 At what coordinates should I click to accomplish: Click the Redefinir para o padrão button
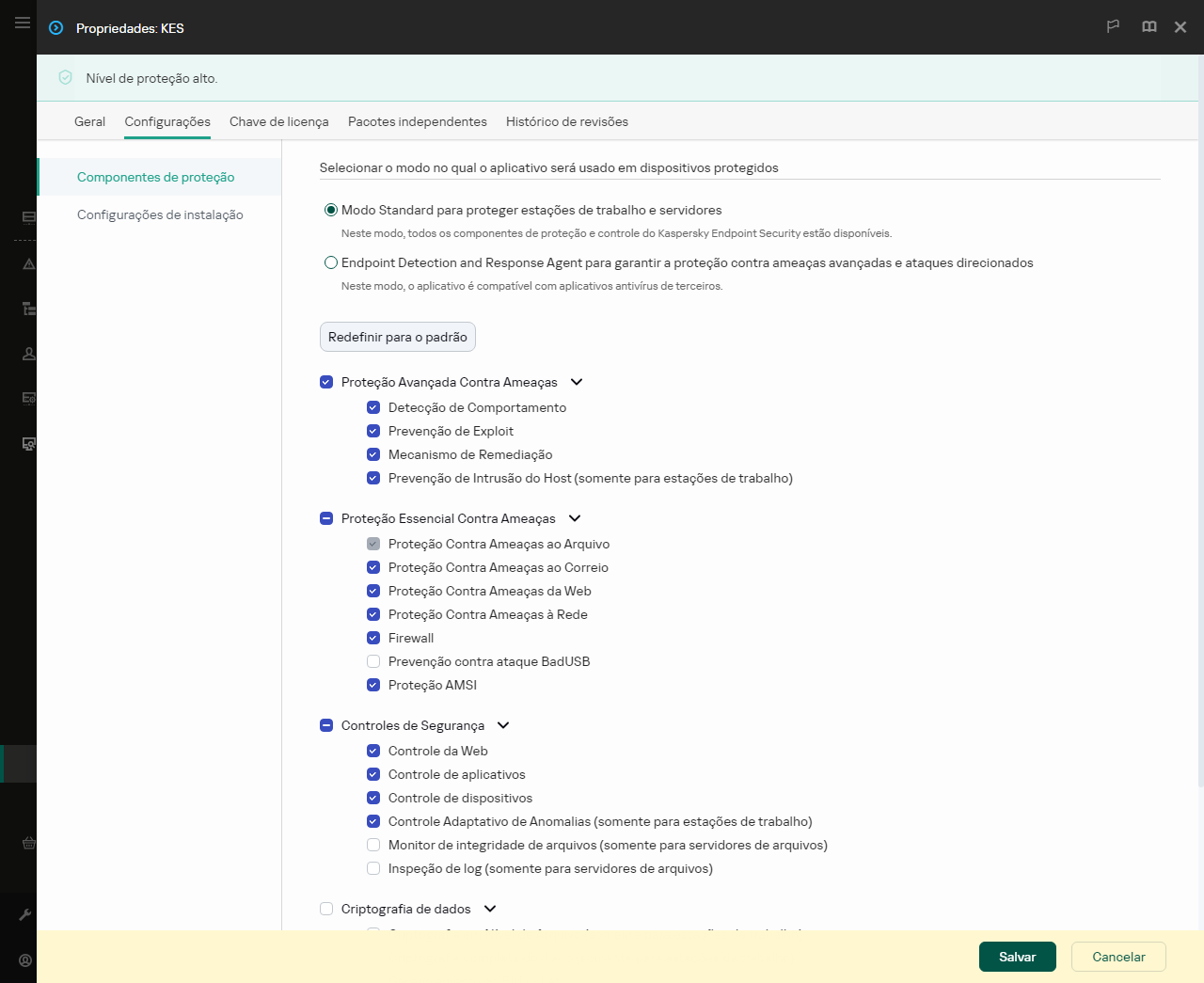pyautogui.click(x=397, y=336)
